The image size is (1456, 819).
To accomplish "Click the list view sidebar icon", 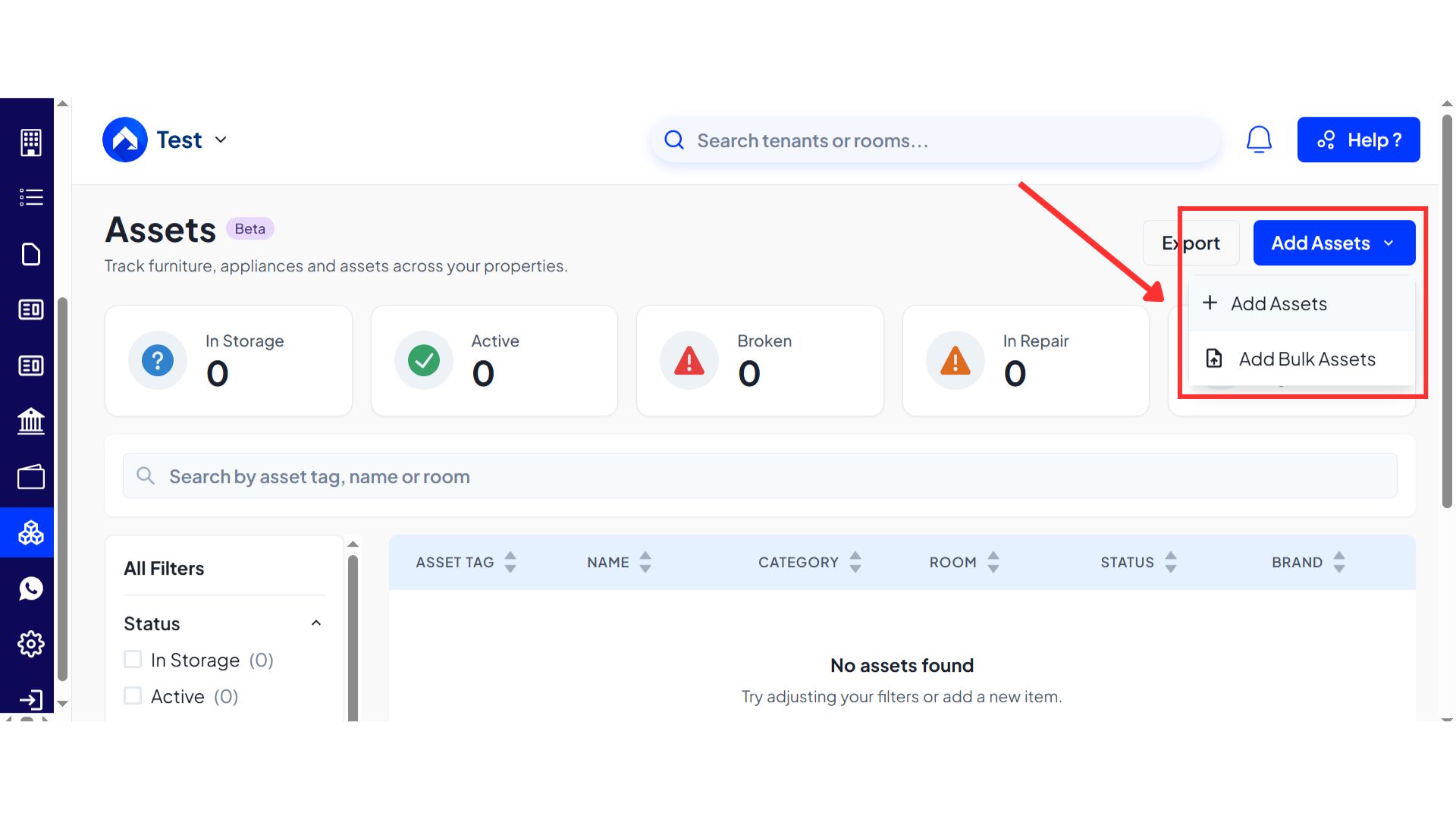I will click(30, 197).
